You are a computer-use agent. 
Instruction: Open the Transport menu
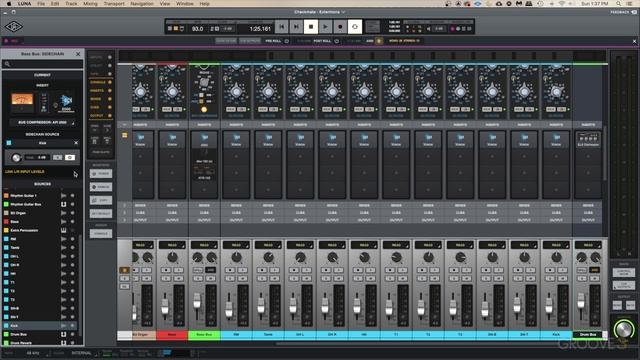(x=114, y=4)
